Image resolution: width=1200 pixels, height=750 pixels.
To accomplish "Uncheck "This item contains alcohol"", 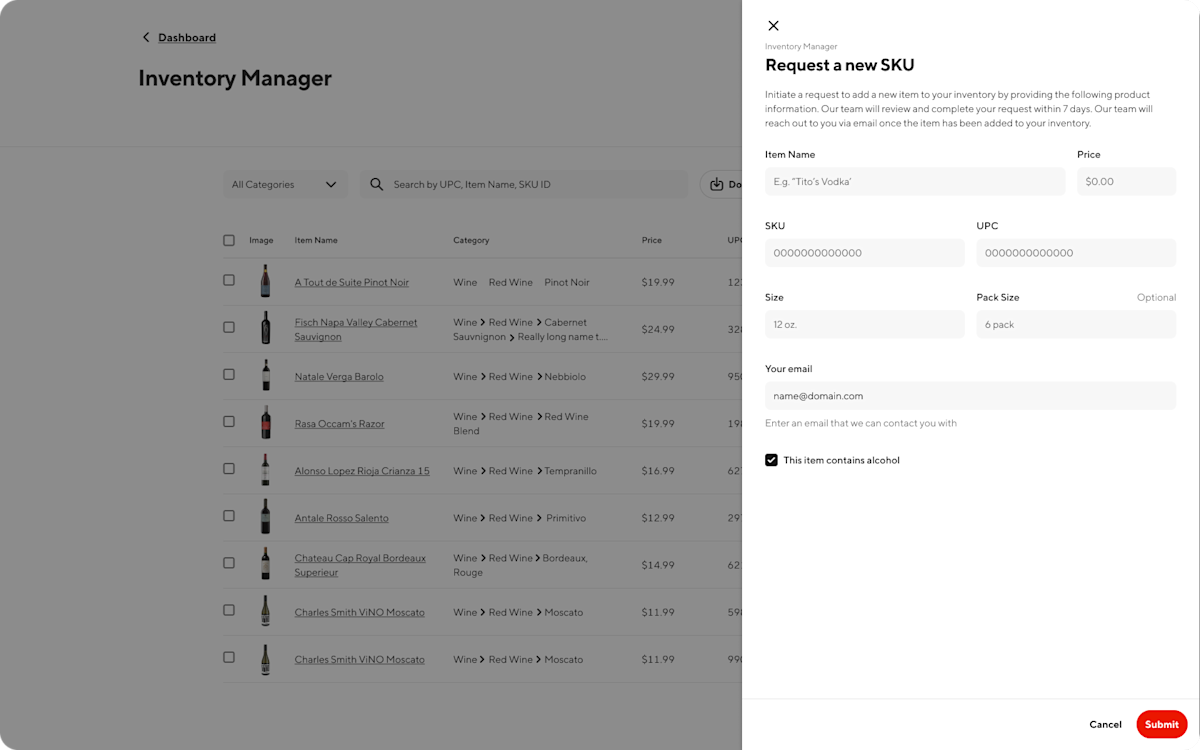I will 771,460.
